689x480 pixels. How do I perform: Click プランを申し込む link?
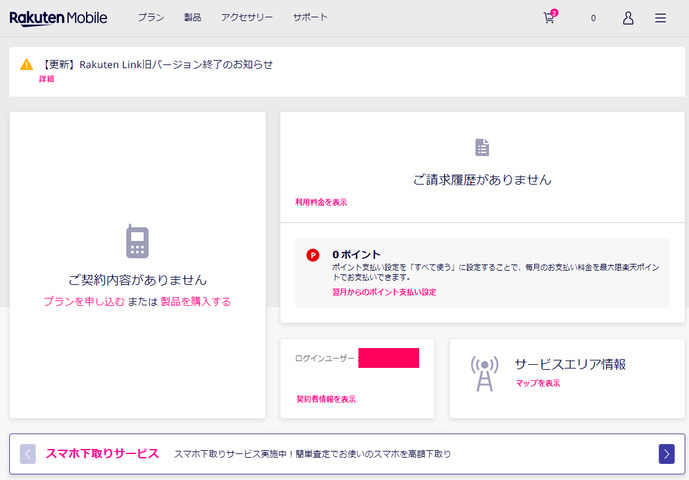[83, 301]
